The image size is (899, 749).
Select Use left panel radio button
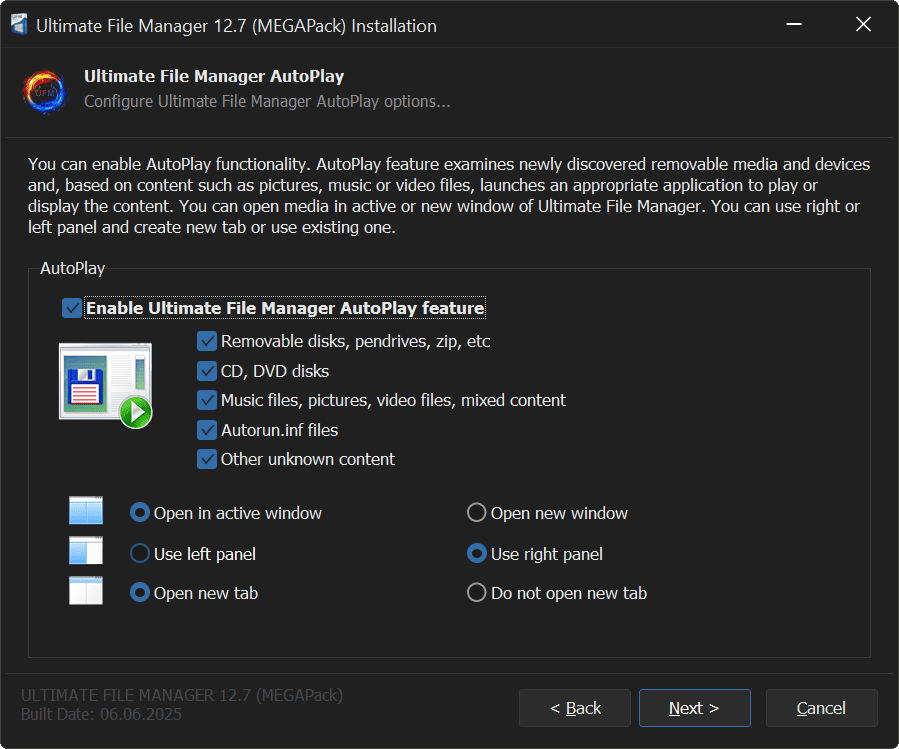coord(140,553)
